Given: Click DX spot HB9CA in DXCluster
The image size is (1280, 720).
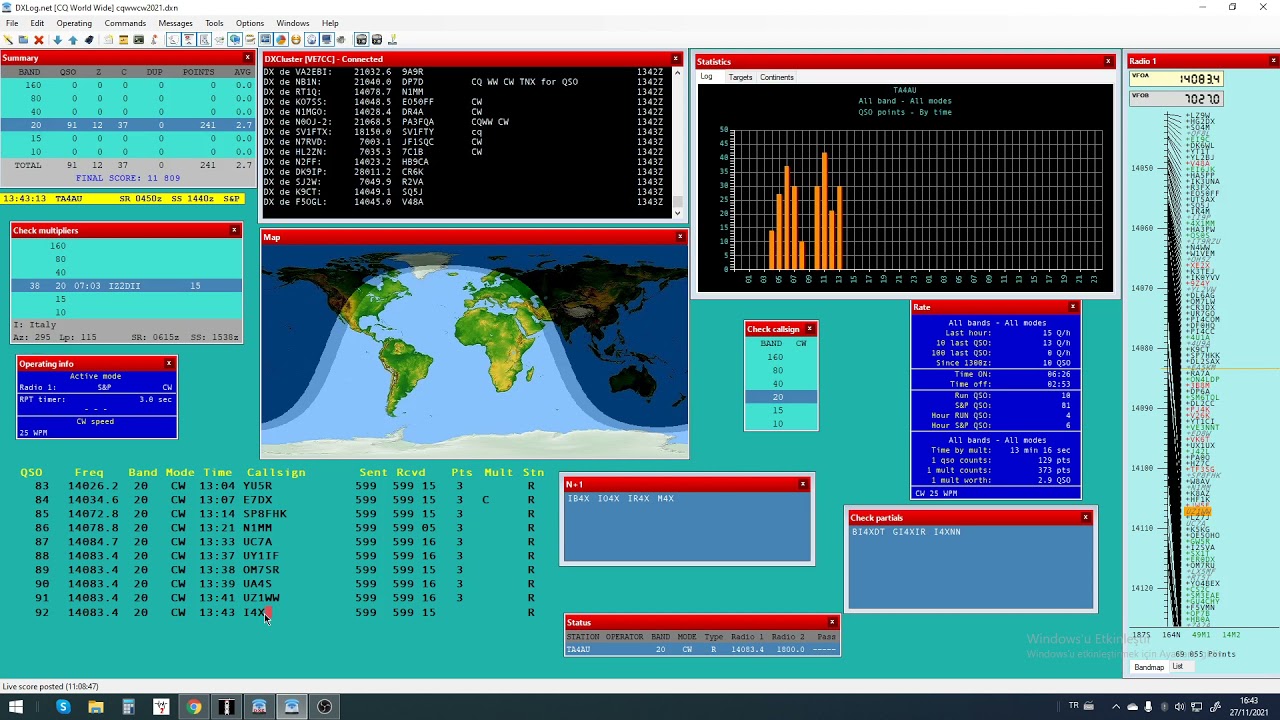Looking at the screenshot, I should (x=463, y=162).
